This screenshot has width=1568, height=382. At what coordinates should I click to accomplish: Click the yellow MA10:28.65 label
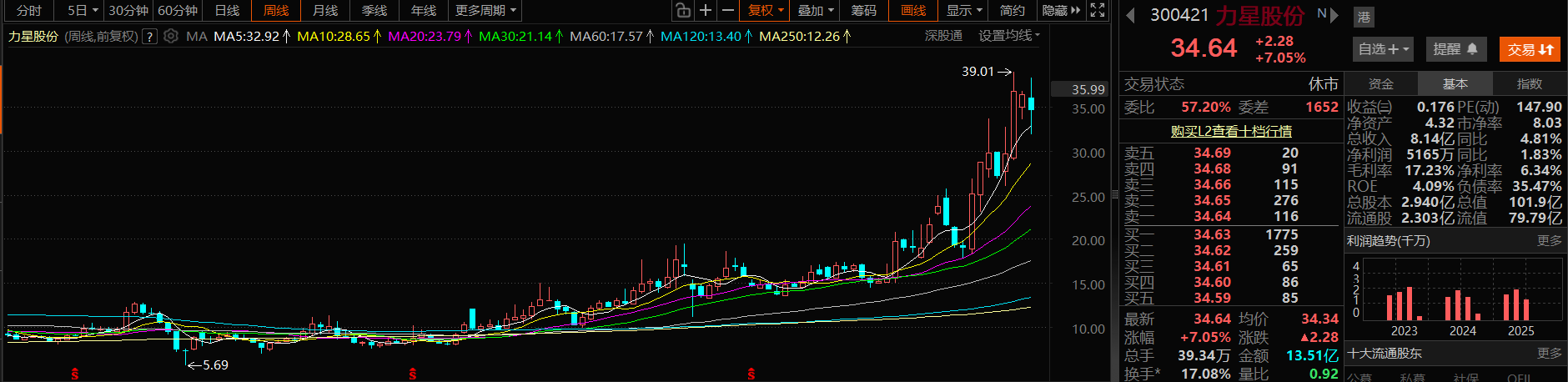coord(339,36)
